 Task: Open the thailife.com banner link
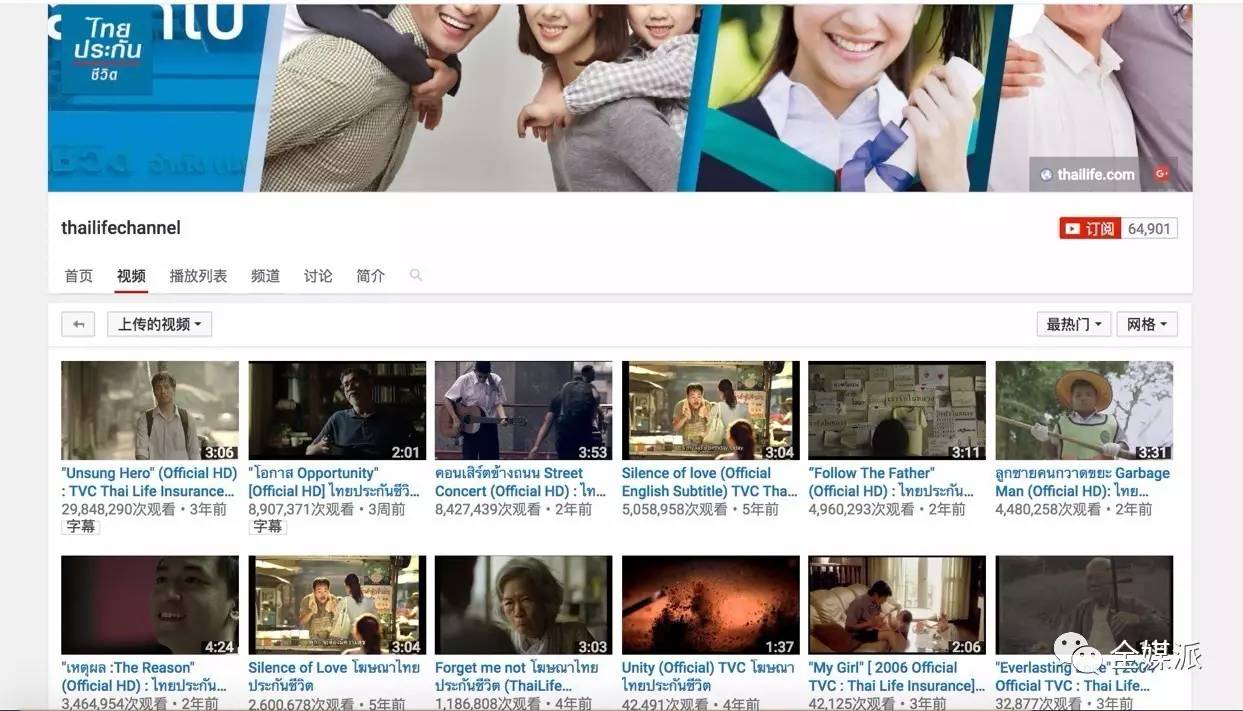click(x=1088, y=174)
